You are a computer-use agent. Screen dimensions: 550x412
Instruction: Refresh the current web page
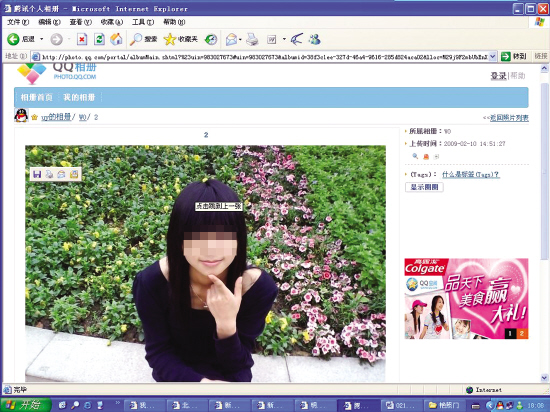[100, 39]
